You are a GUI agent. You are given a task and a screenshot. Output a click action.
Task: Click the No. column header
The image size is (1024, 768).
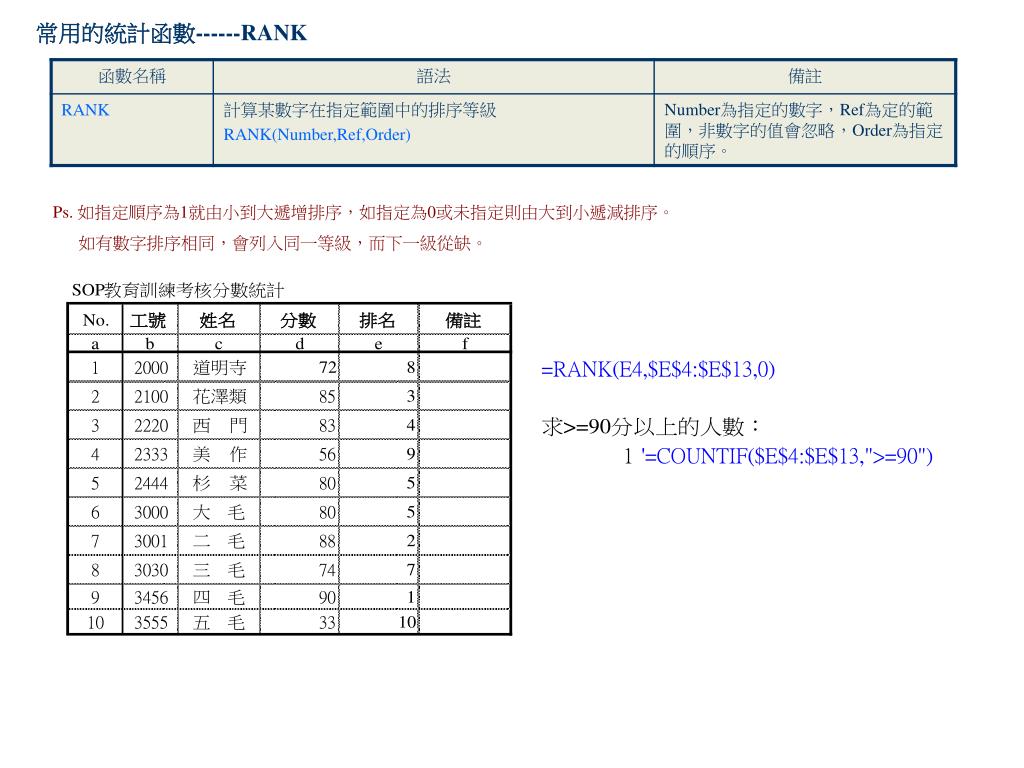click(x=95, y=320)
